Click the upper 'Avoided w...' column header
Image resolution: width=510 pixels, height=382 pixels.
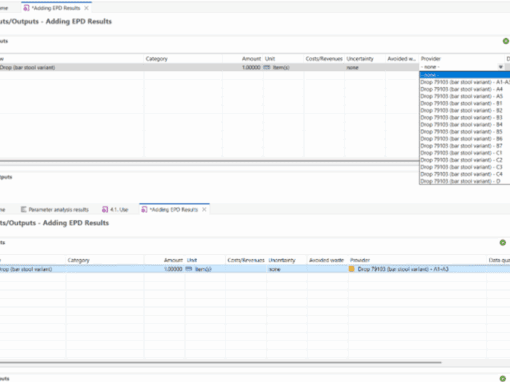click(x=402, y=59)
